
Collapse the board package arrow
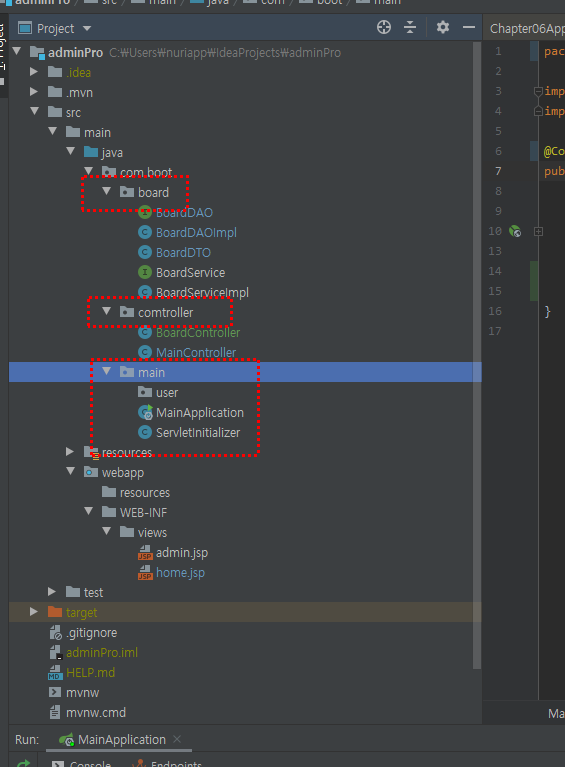(107, 191)
